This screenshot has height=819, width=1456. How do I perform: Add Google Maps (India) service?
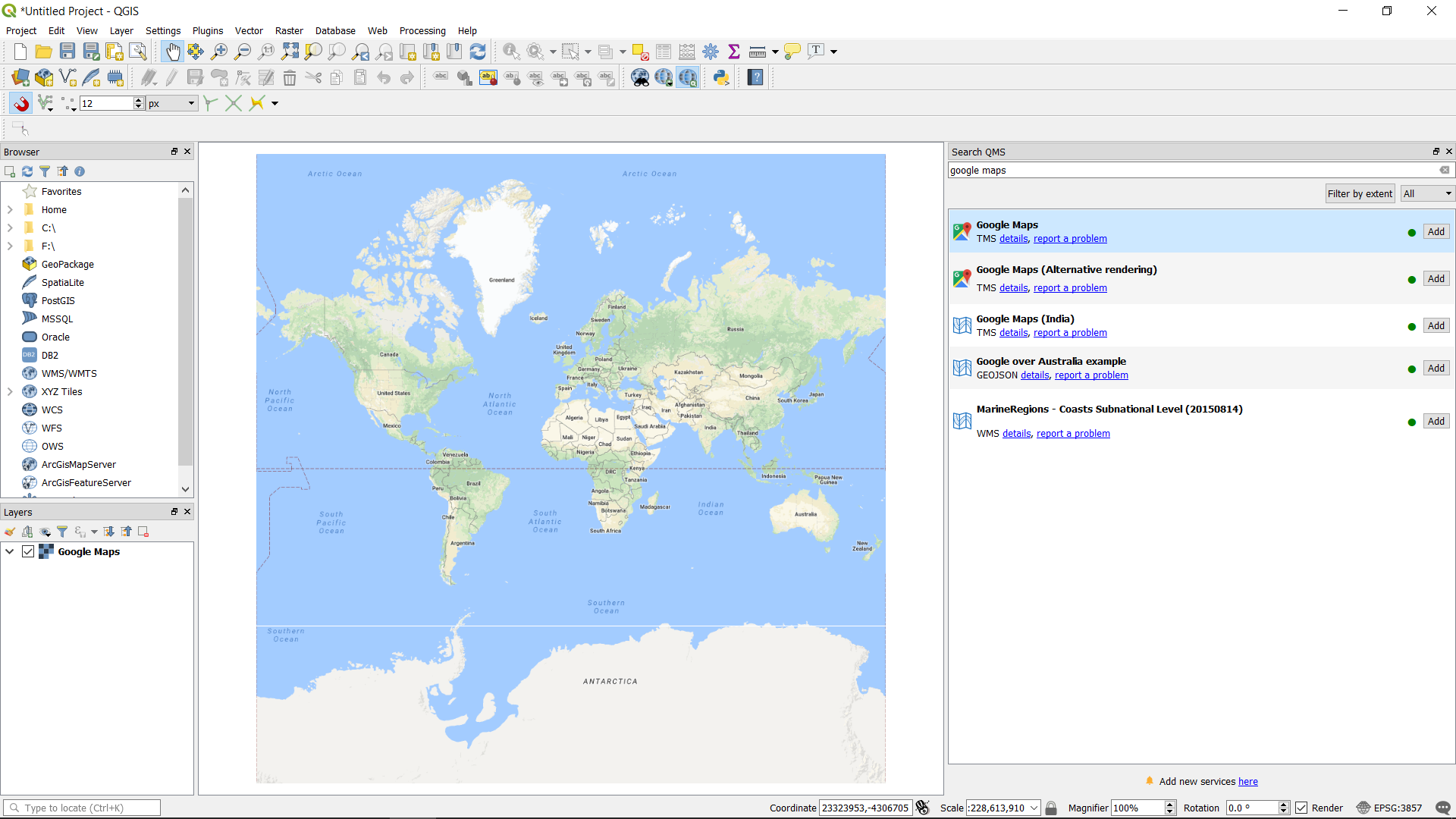point(1436,325)
